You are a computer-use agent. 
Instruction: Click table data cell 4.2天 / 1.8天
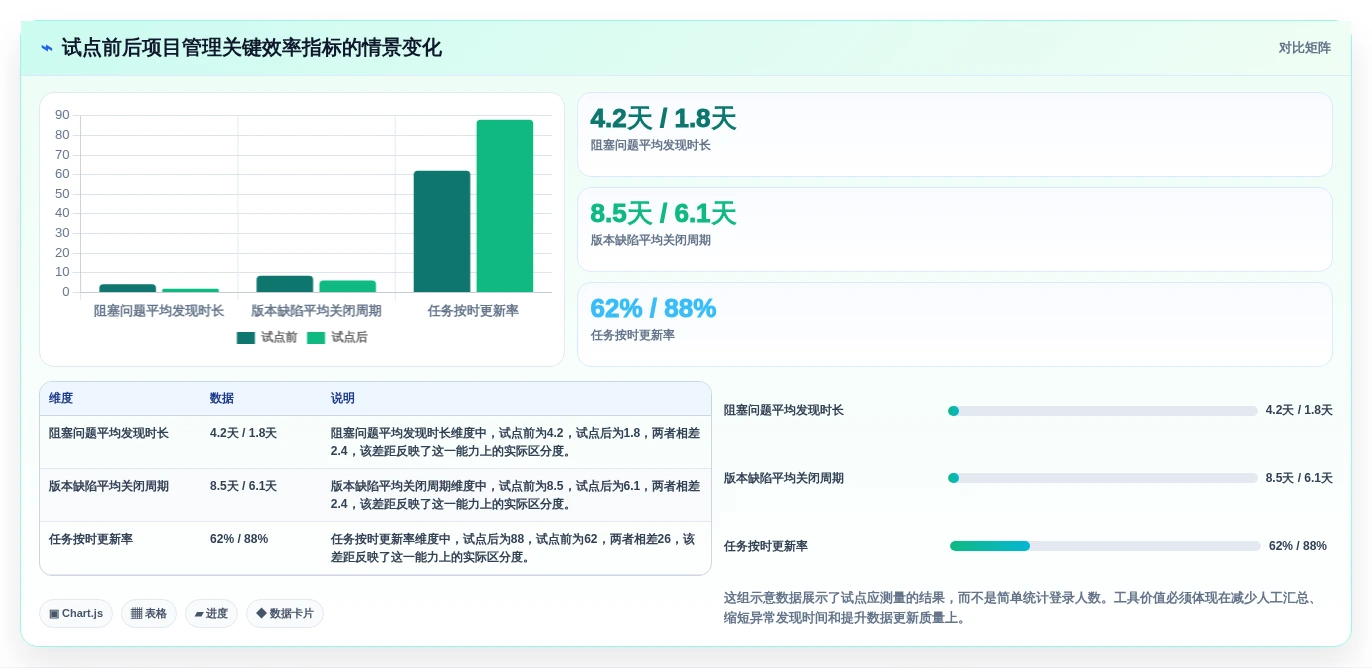243,433
